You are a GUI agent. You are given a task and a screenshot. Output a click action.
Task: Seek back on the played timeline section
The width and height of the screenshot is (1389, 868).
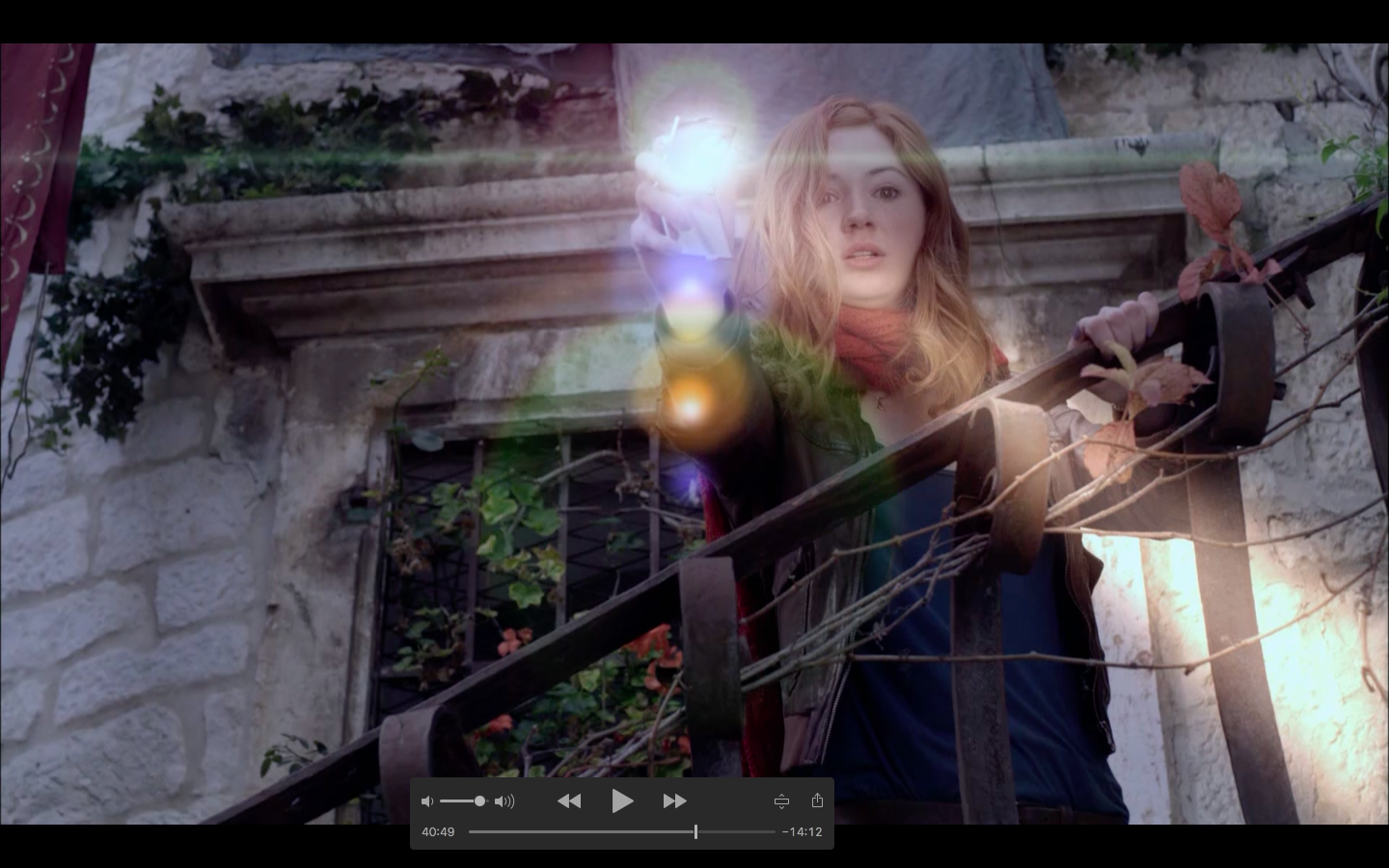tap(579, 831)
